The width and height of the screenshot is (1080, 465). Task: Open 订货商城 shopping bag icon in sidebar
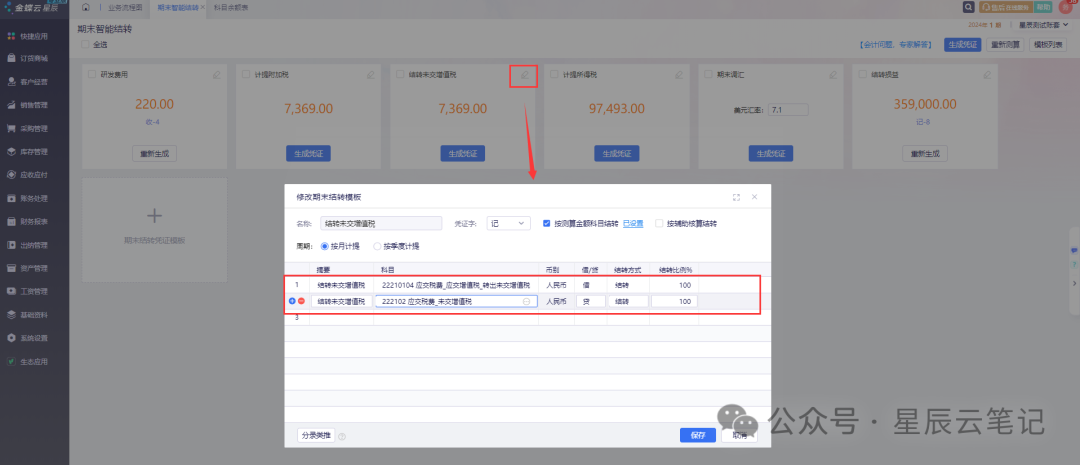(x=12, y=59)
